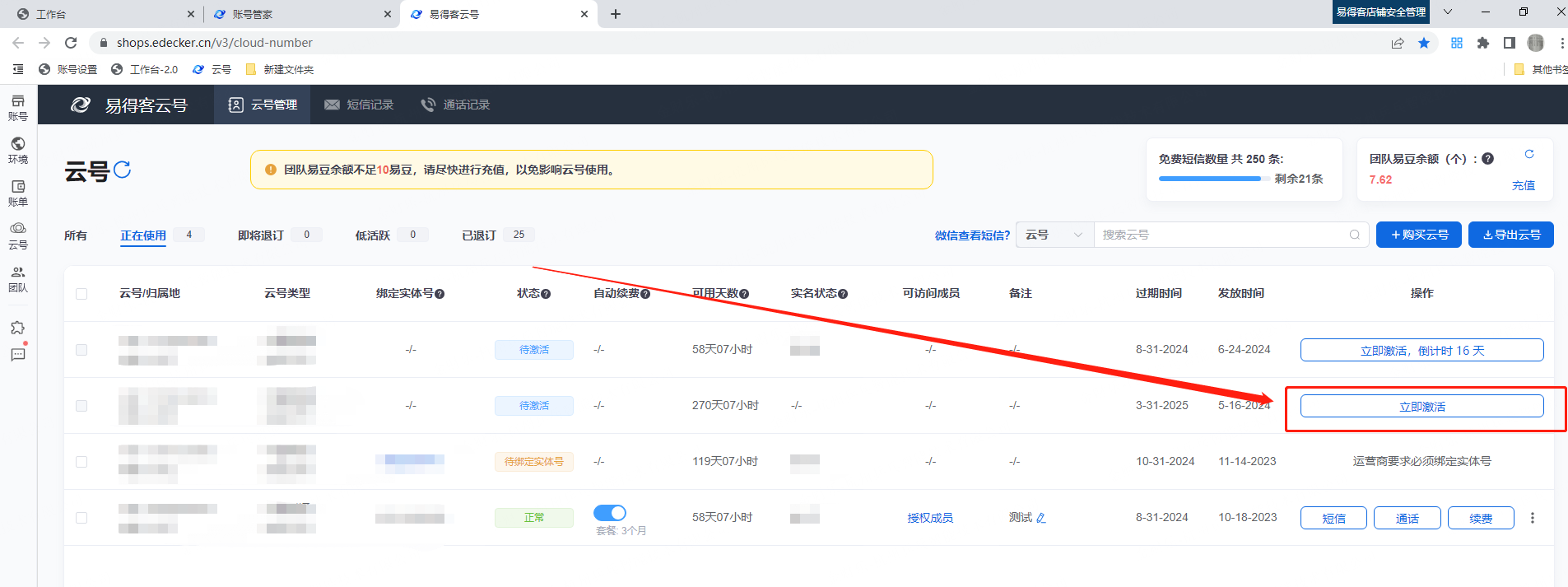The height and width of the screenshot is (587, 1568).
Task: Click the 购买云号 button
Action: pyautogui.click(x=1419, y=235)
